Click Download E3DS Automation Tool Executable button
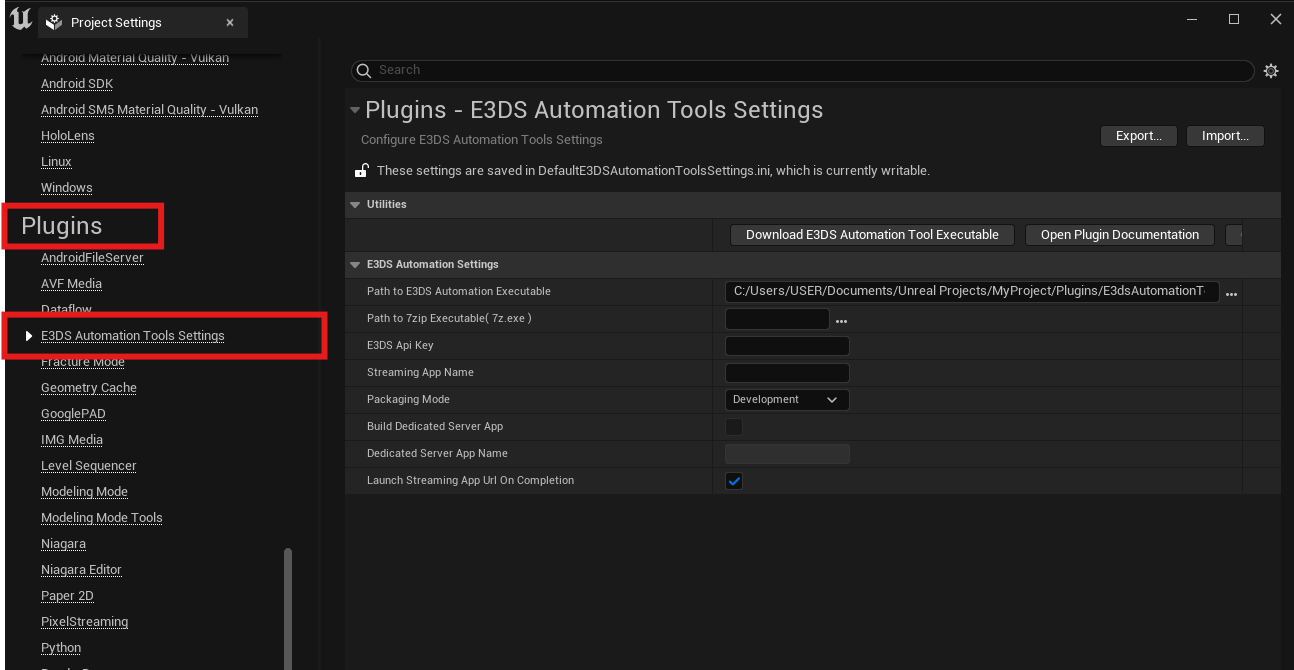The width and height of the screenshot is (1294, 670). (872, 235)
